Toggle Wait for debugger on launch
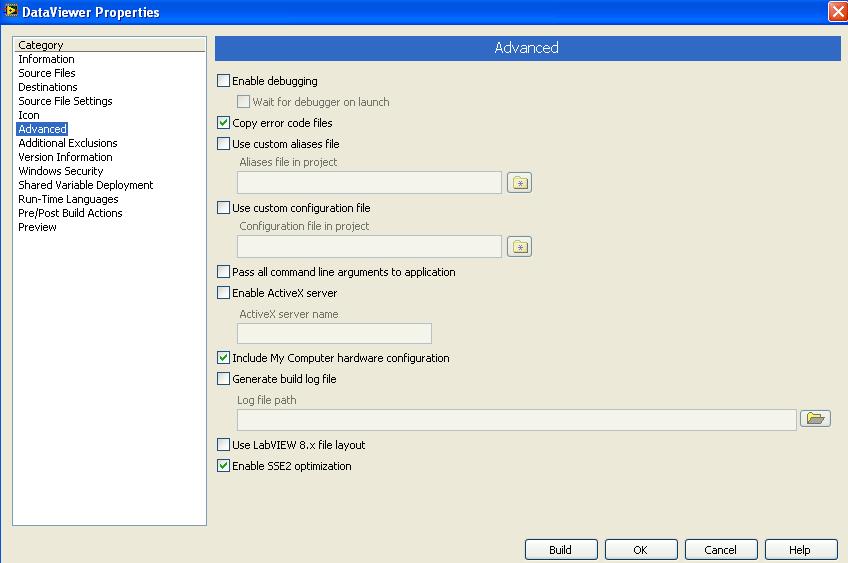This screenshot has height=563, width=848. pos(243,102)
